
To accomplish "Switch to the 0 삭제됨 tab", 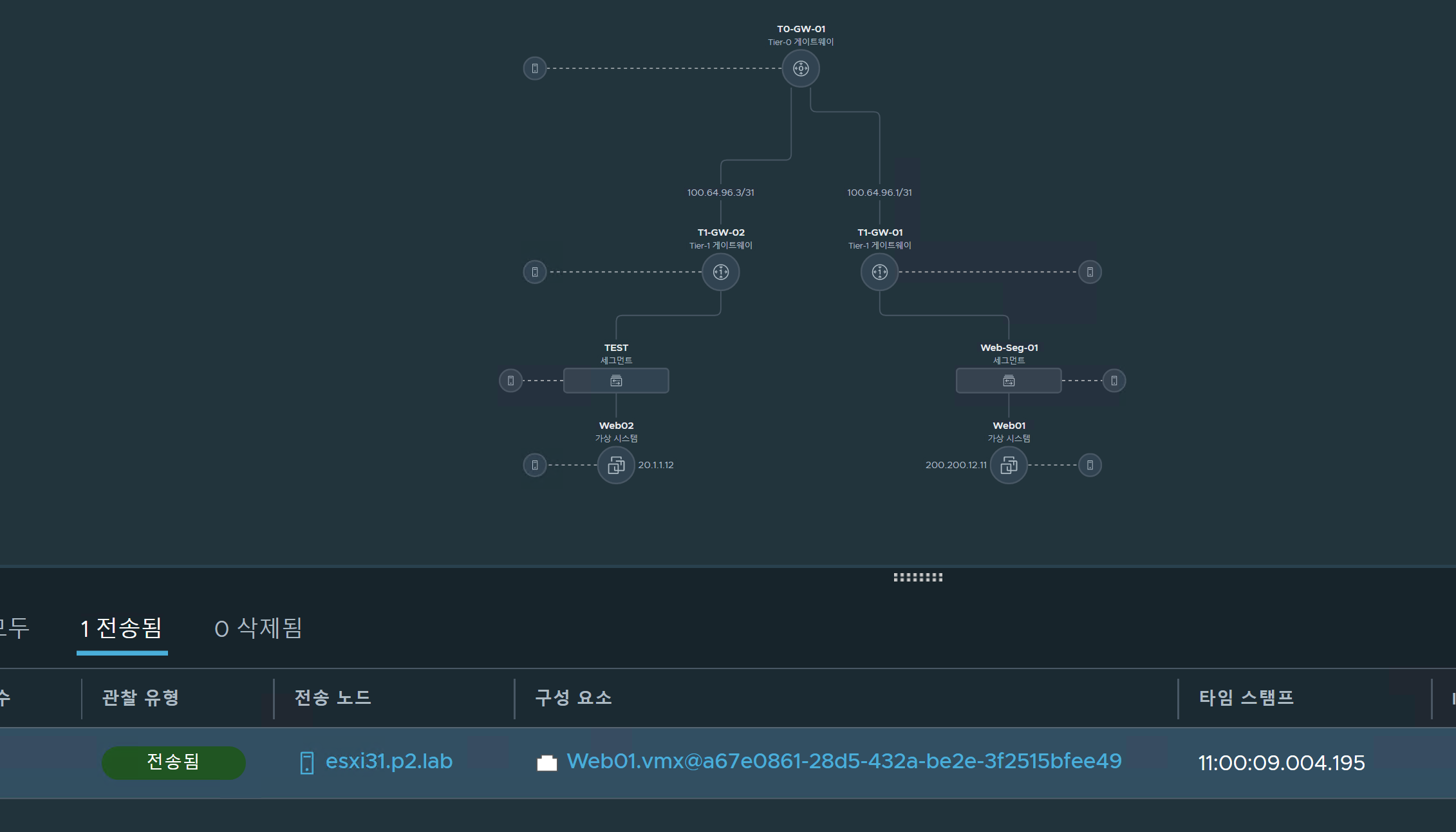I will (x=258, y=629).
